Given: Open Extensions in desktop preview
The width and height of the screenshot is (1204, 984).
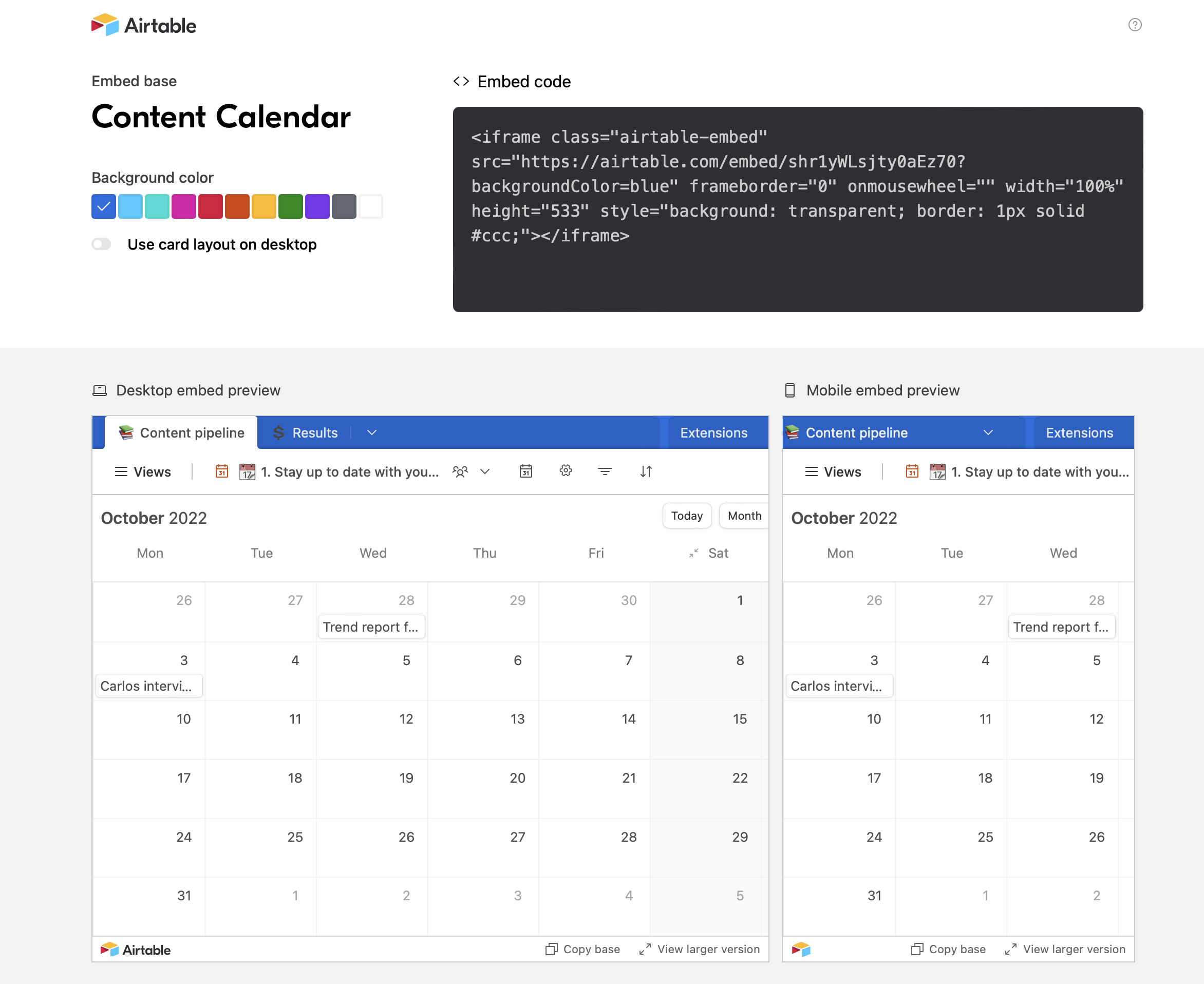Looking at the screenshot, I should [x=713, y=432].
